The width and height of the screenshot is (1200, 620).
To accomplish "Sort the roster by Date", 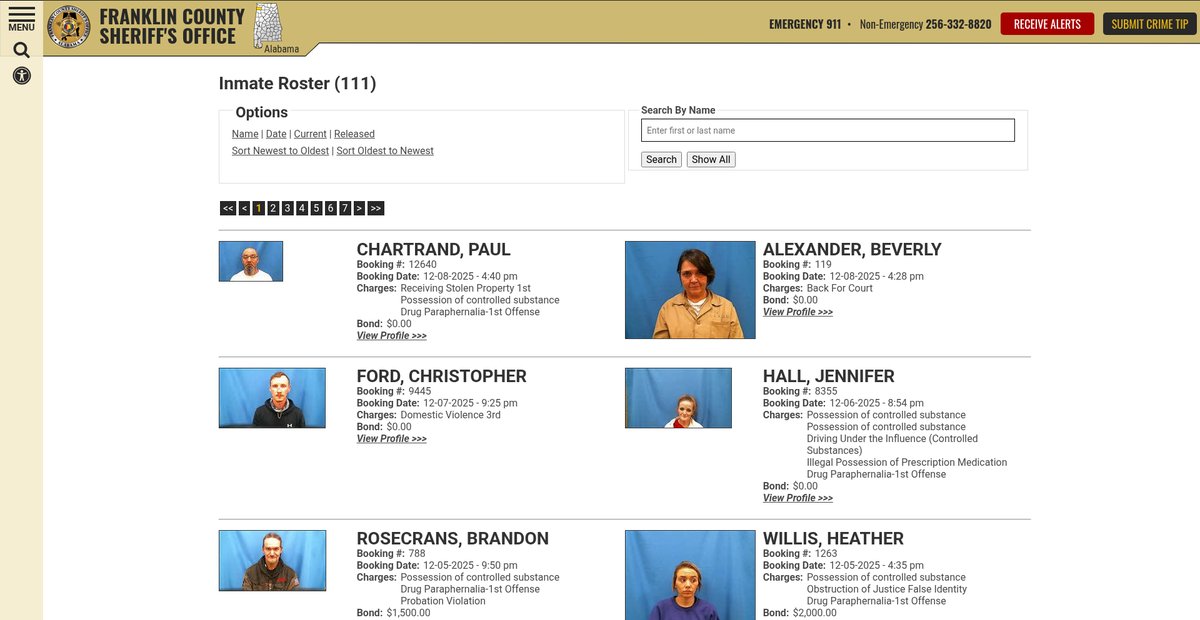I will pyautogui.click(x=276, y=134).
